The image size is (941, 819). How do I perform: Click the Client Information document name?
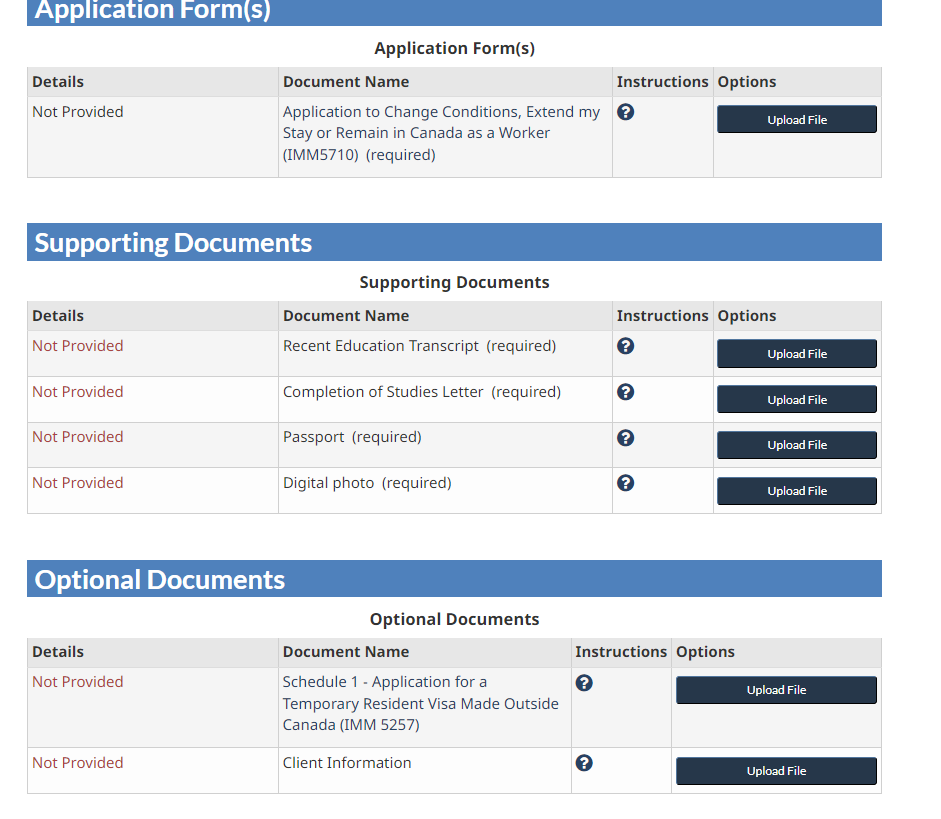pos(345,762)
